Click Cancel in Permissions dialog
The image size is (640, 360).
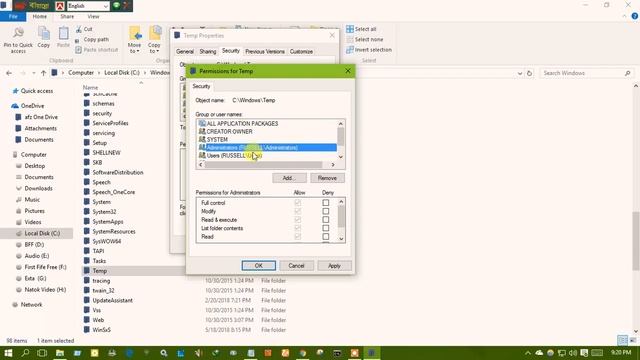296,266
